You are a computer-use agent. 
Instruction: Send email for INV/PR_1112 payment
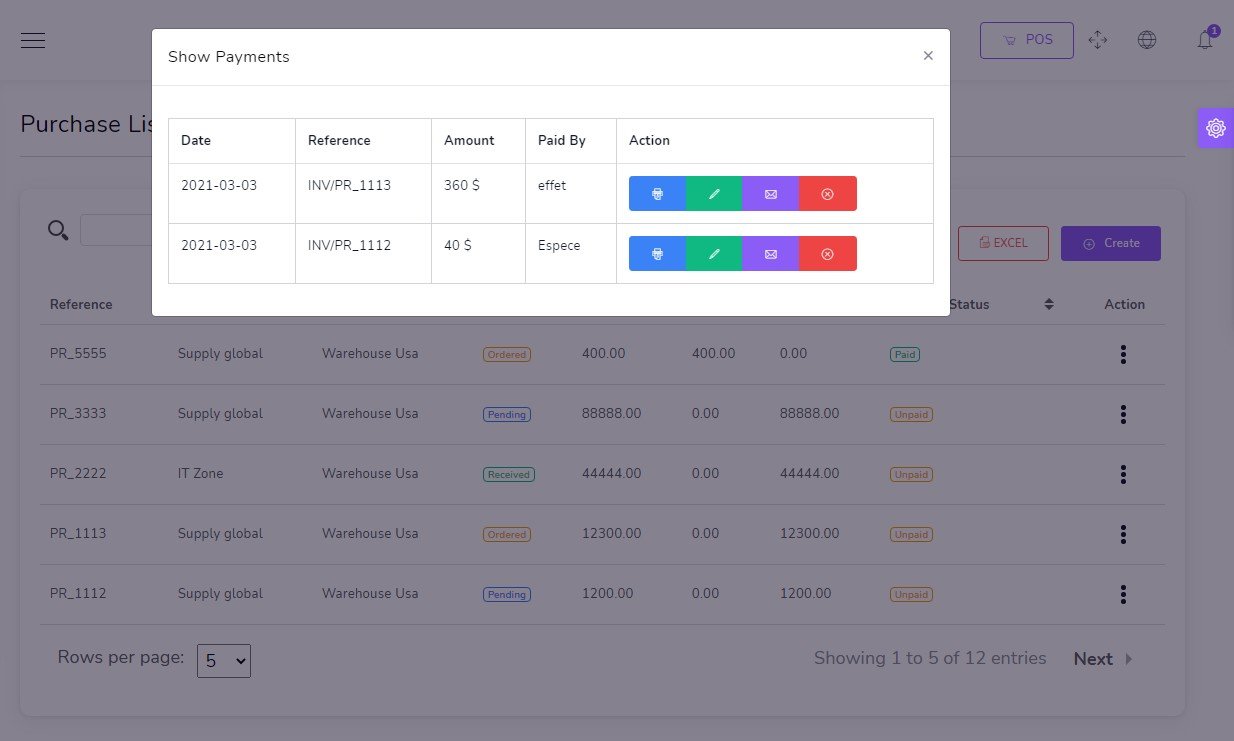click(770, 254)
